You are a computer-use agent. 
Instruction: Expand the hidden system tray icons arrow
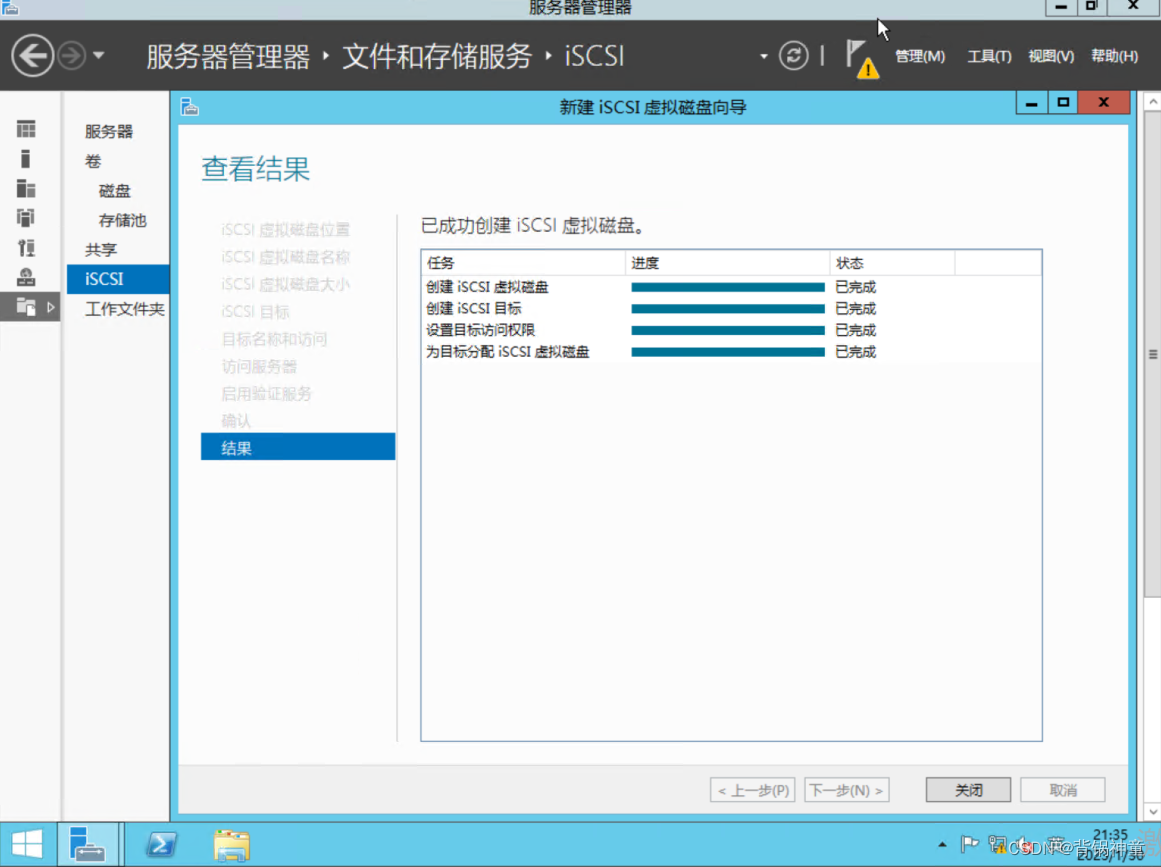point(941,845)
